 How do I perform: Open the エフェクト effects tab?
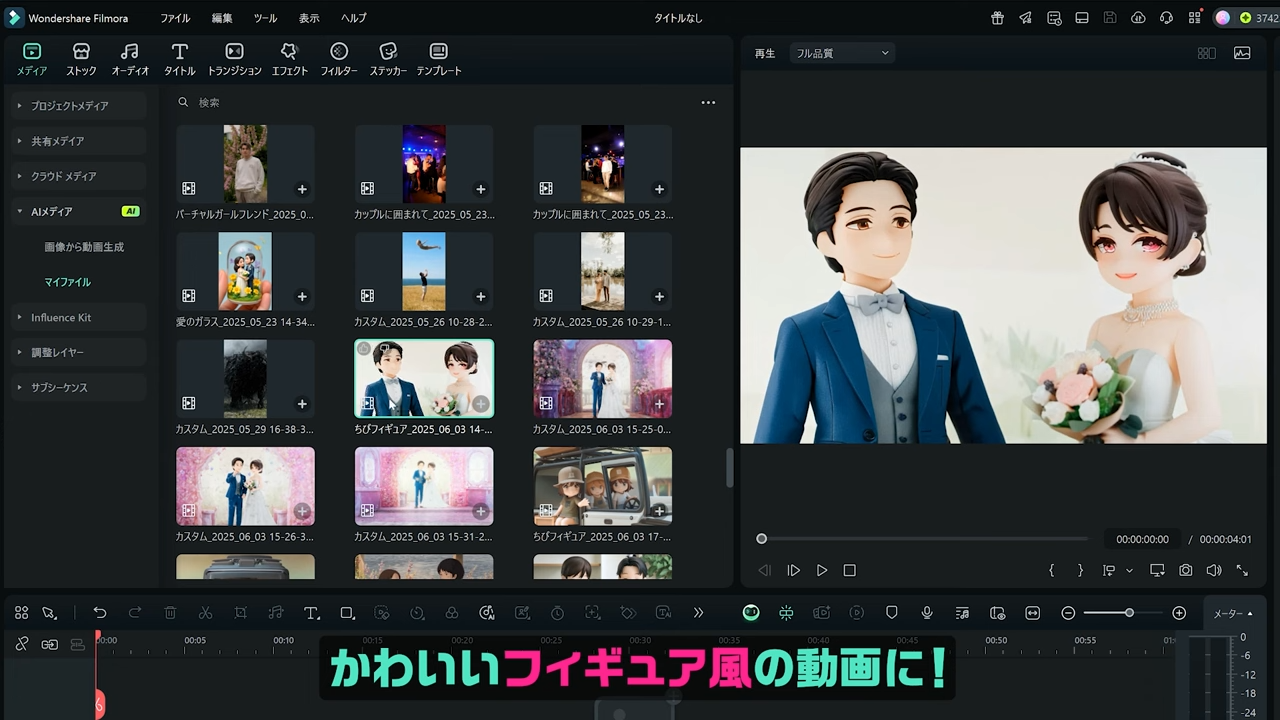[289, 59]
